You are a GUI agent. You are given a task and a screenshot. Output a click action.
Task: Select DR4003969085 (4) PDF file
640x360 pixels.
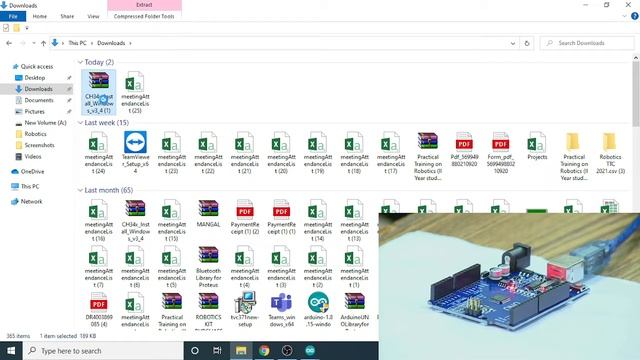tap(99, 310)
